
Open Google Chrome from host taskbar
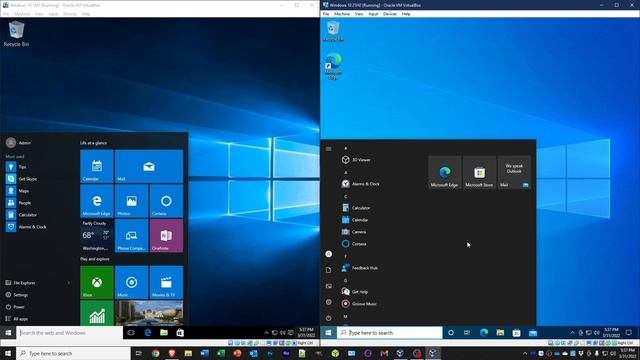156,353
